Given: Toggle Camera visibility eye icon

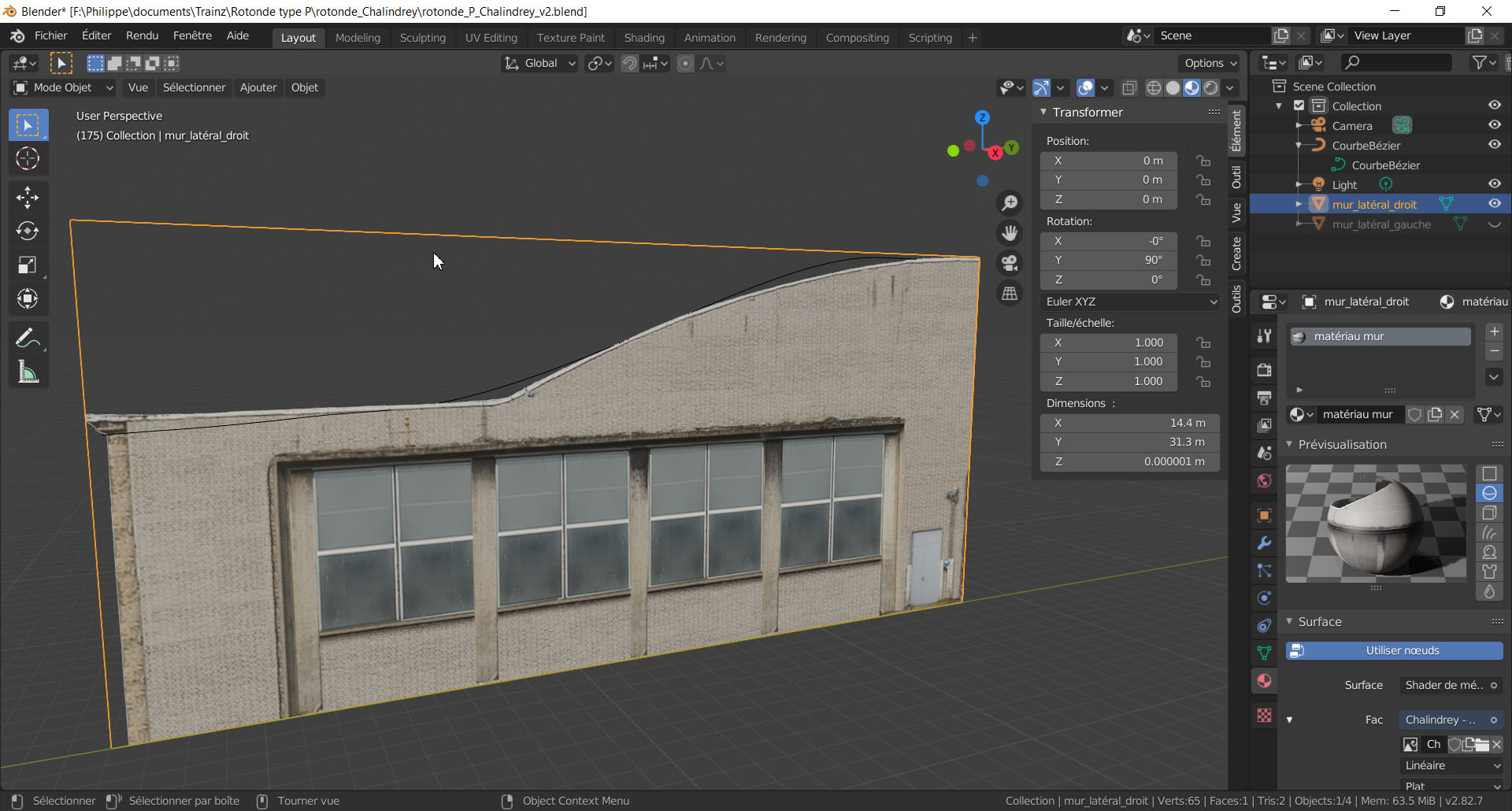Looking at the screenshot, I should pyautogui.click(x=1494, y=125).
